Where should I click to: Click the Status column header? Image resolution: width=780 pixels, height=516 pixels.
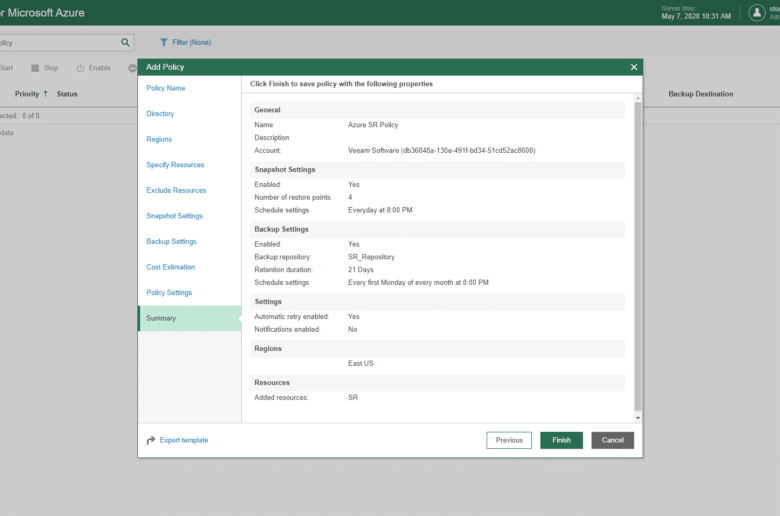tap(67, 94)
